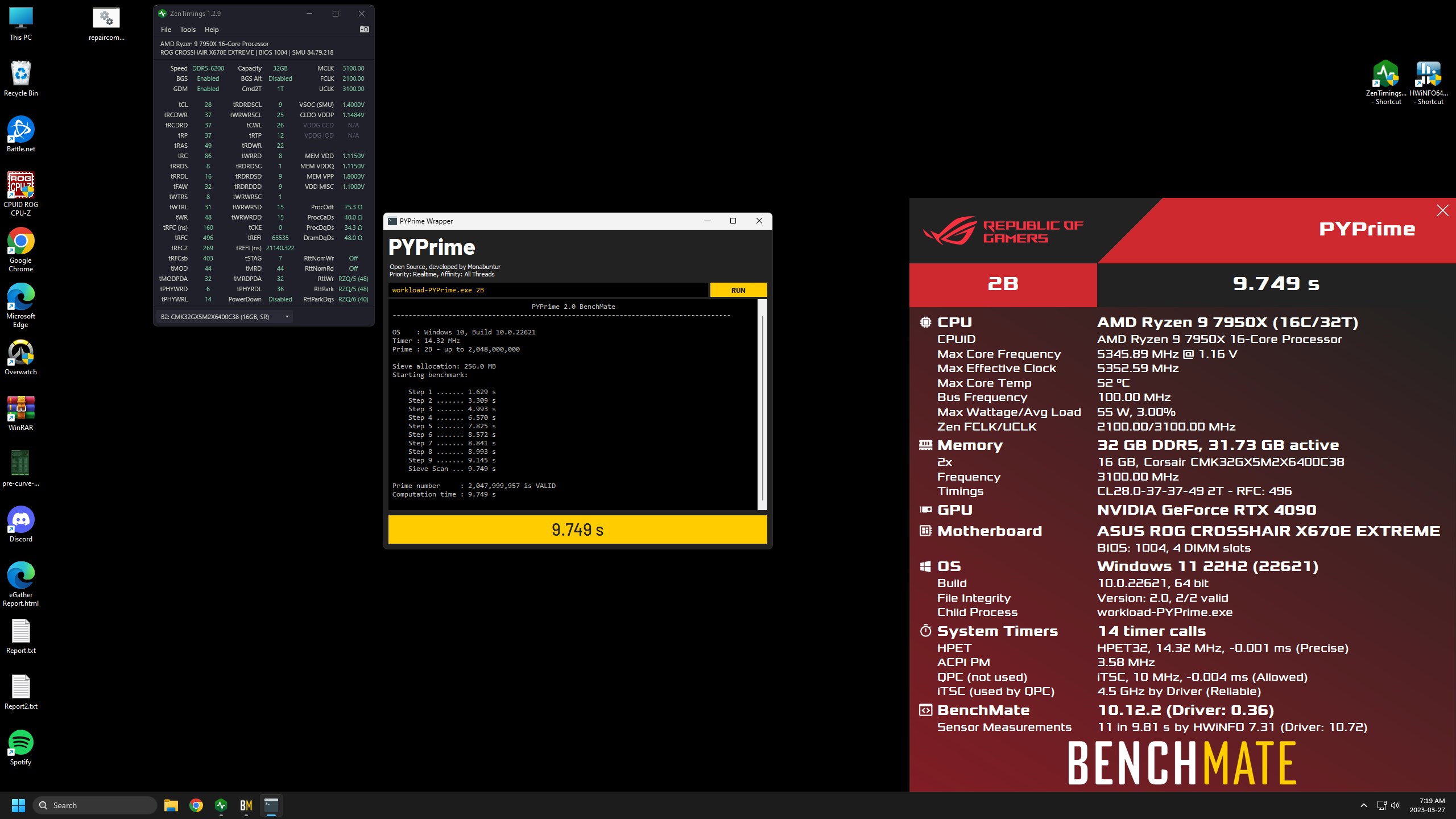Image resolution: width=1456 pixels, height=819 pixels.
Task: Open File Explorer from taskbar
Action: (x=171, y=805)
